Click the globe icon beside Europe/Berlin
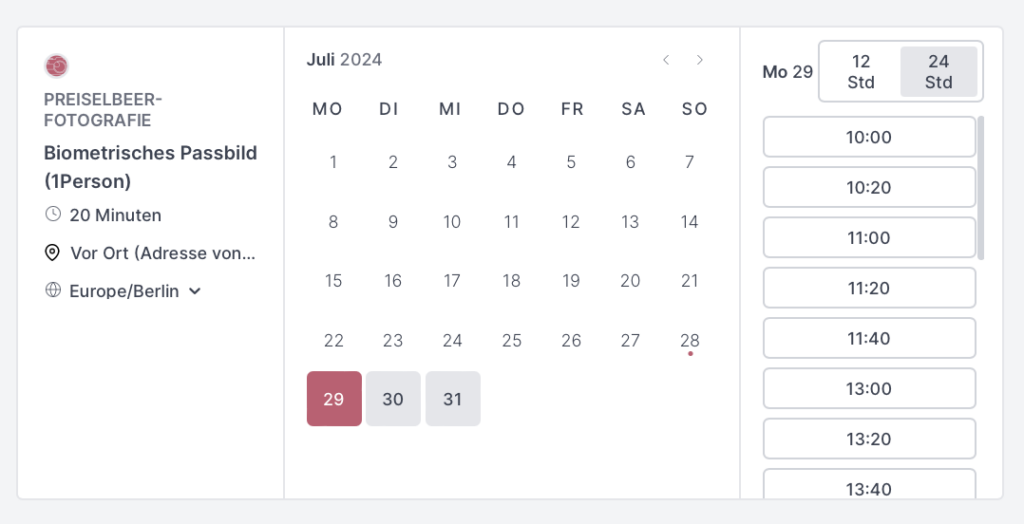 click(53, 290)
